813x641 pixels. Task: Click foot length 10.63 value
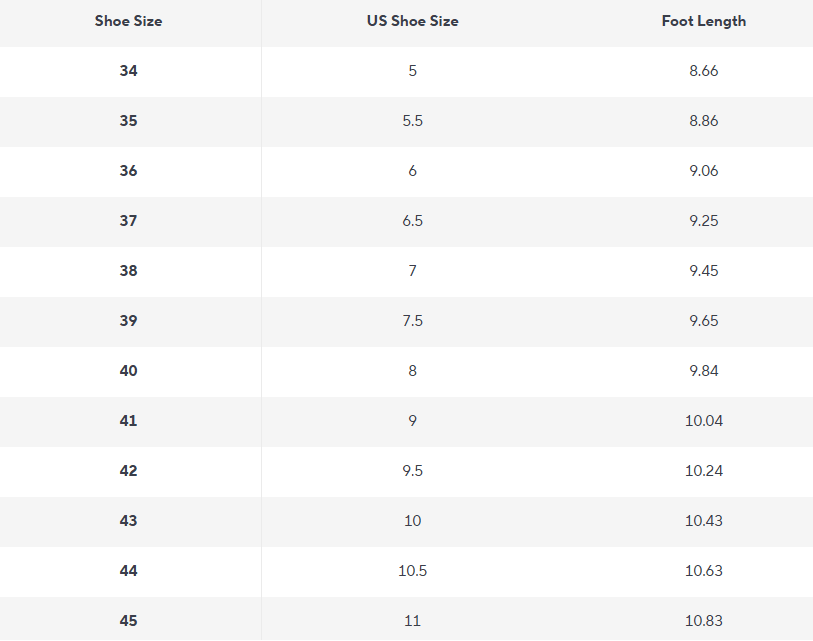(704, 571)
